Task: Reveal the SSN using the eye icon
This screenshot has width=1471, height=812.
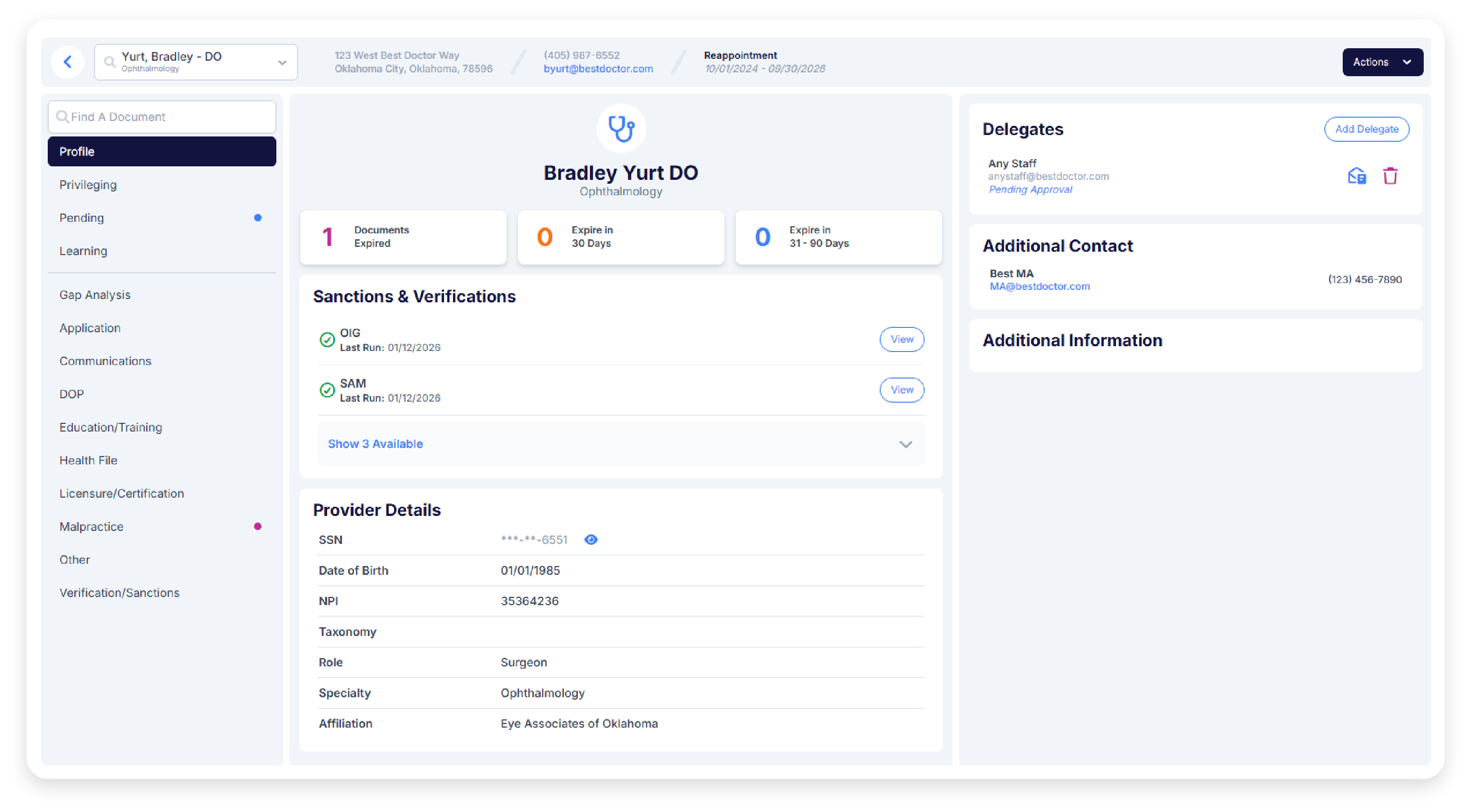Action: [x=591, y=539]
